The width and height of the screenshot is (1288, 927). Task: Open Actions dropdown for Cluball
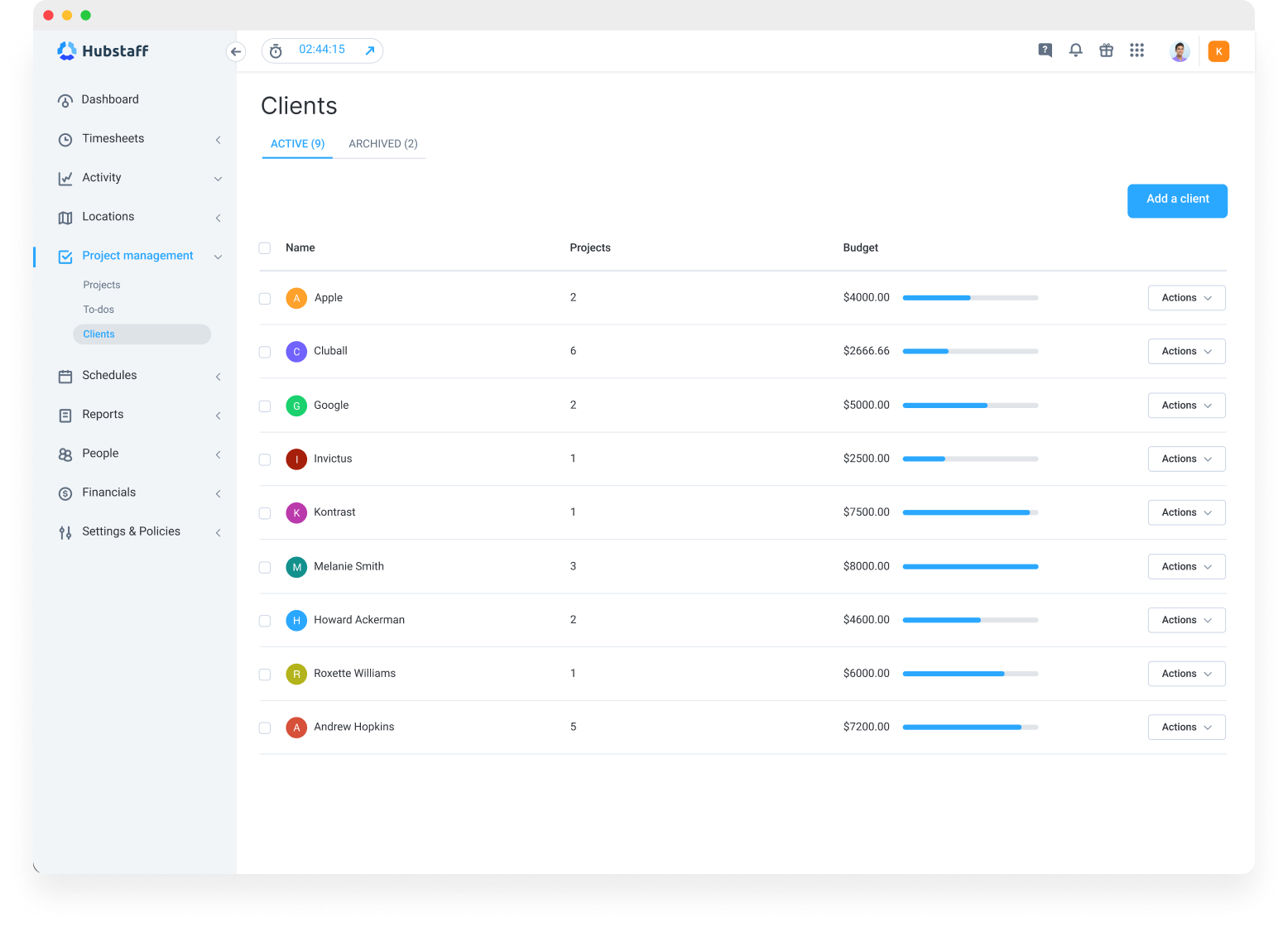click(1185, 351)
